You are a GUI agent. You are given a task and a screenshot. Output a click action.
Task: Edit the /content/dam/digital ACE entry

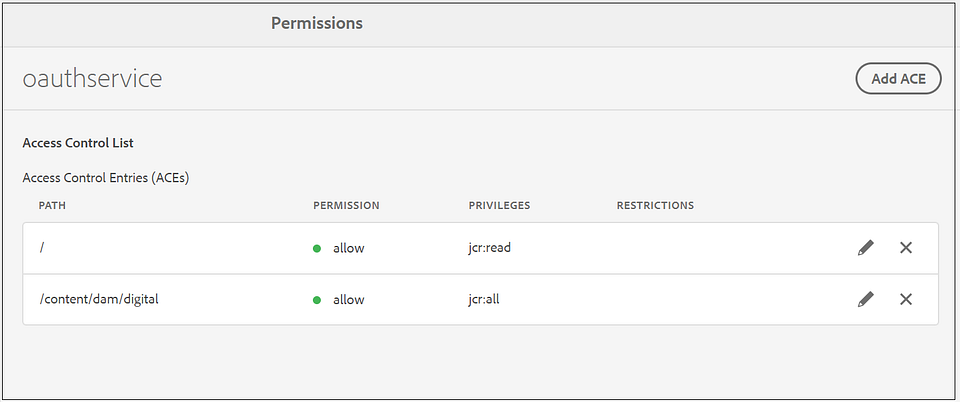(x=866, y=299)
